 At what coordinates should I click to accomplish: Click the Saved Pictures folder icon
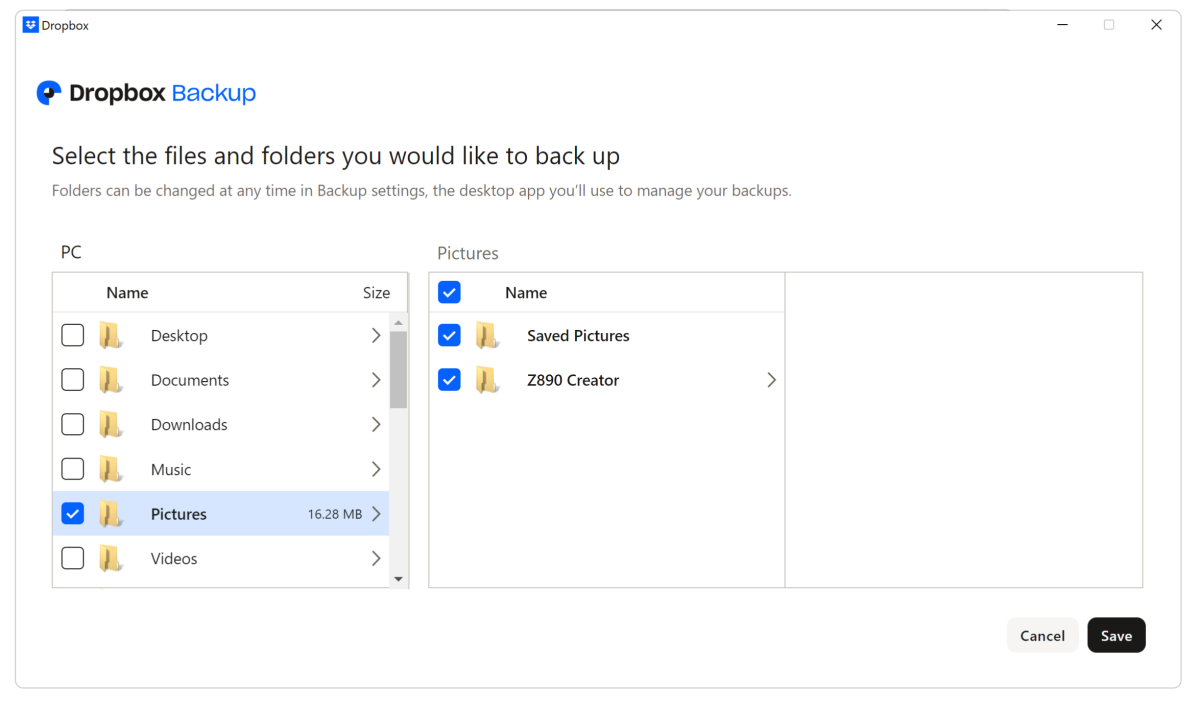[487, 336]
